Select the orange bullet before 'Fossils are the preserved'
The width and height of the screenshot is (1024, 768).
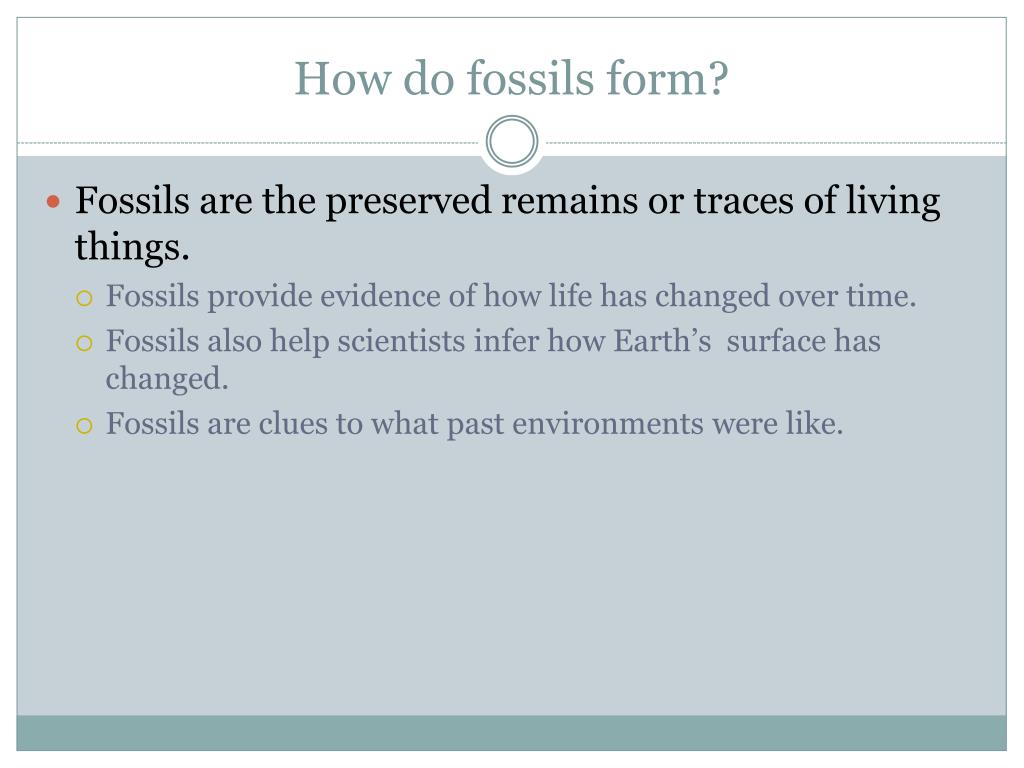[x=54, y=201]
